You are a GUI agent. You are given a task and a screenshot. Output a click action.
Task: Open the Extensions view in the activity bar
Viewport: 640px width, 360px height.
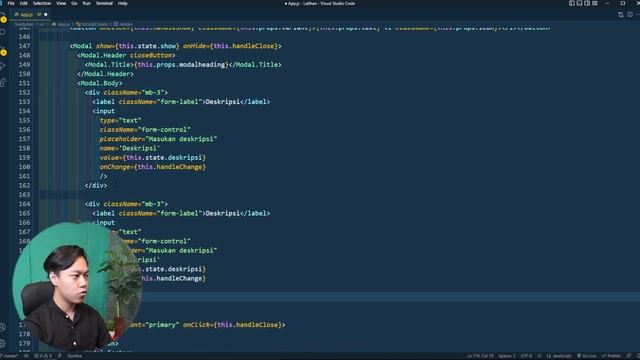coord(3,83)
